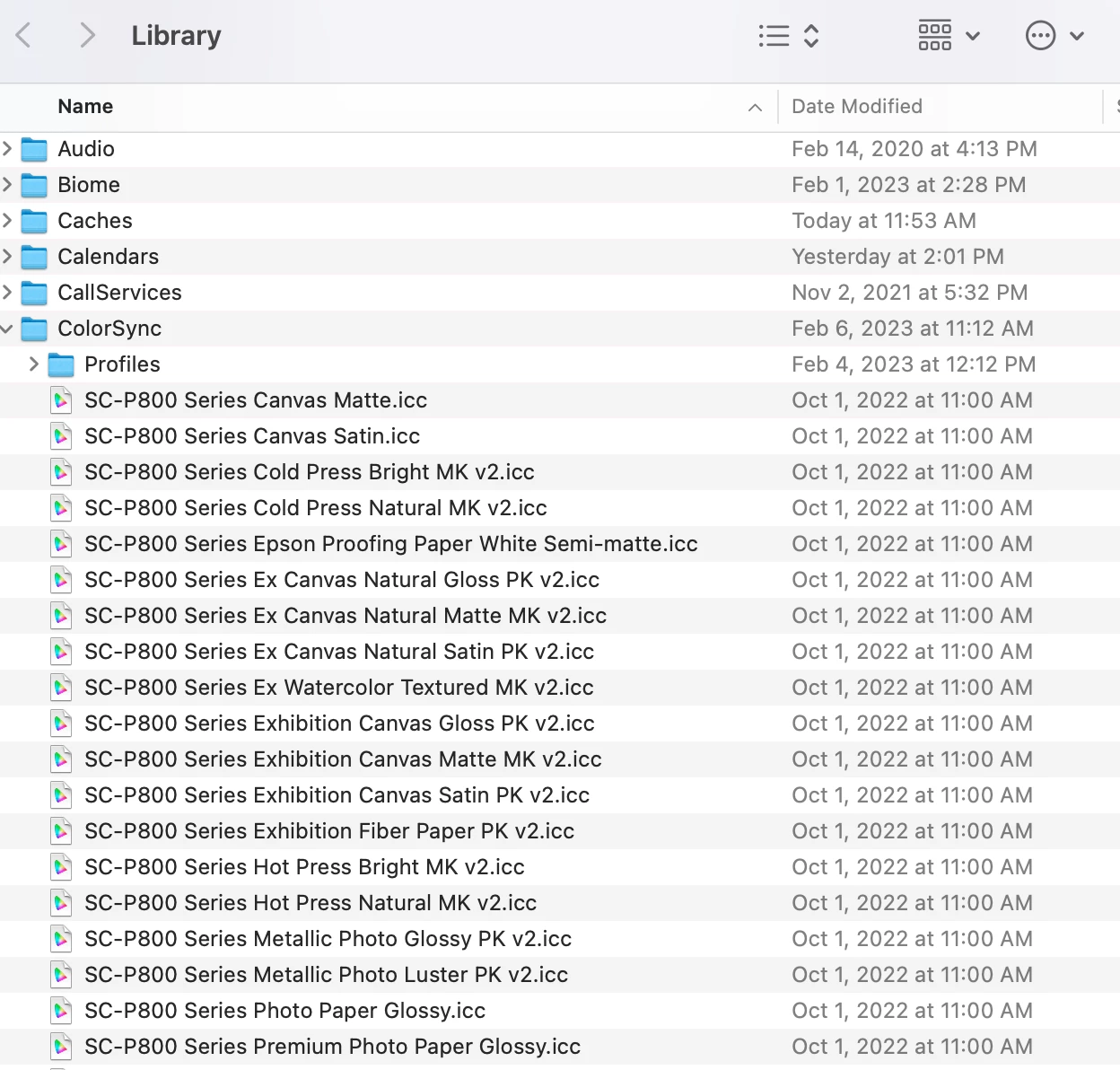Click the Canvas Satin.icc file icon
The width and height of the screenshot is (1120, 1070).
(61, 436)
